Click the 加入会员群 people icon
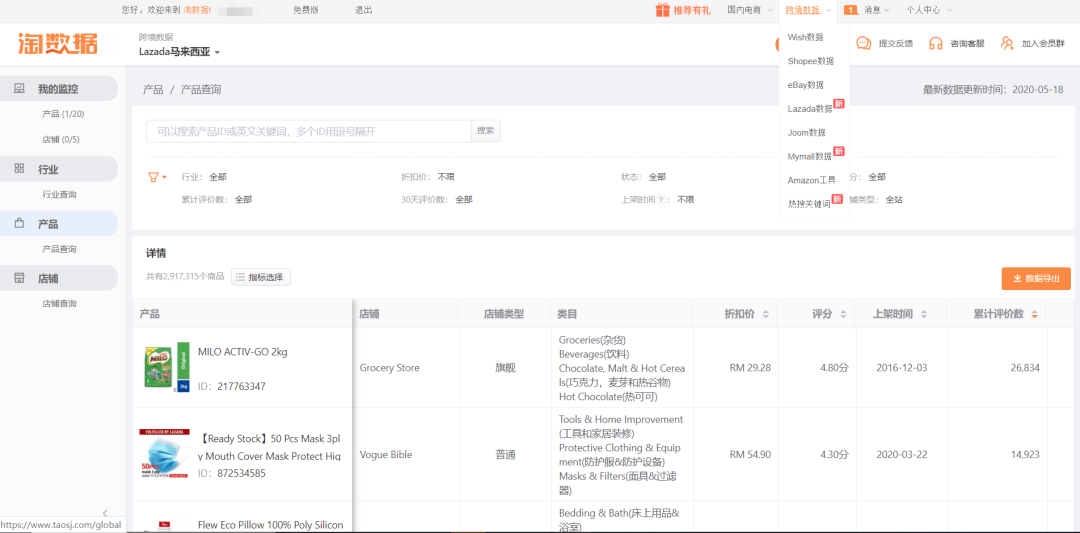The width and height of the screenshot is (1080, 533). pyautogui.click(x=1007, y=43)
